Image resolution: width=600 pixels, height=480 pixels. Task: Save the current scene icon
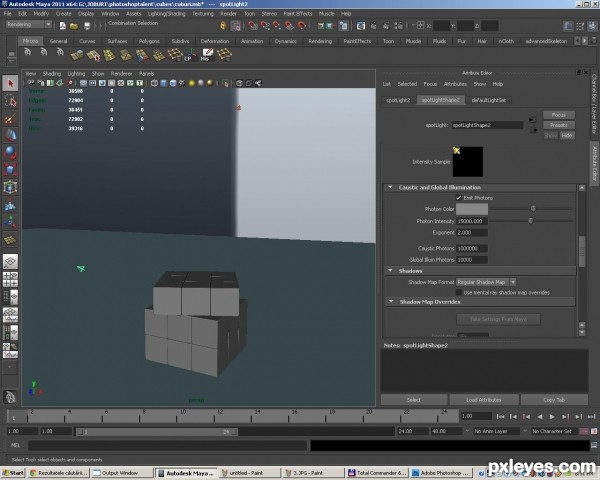point(87,26)
